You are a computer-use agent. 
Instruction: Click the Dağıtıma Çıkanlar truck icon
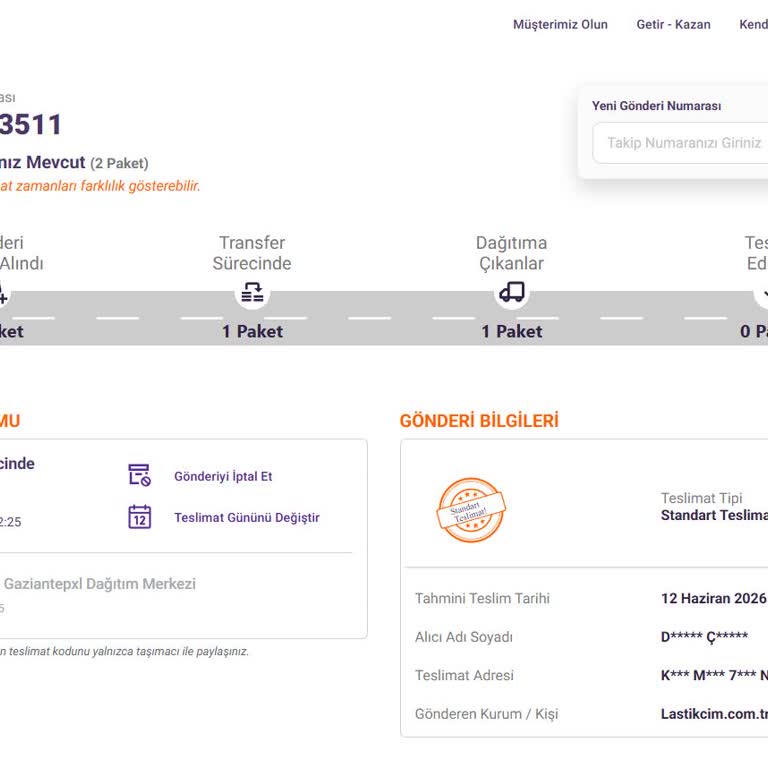click(512, 292)
